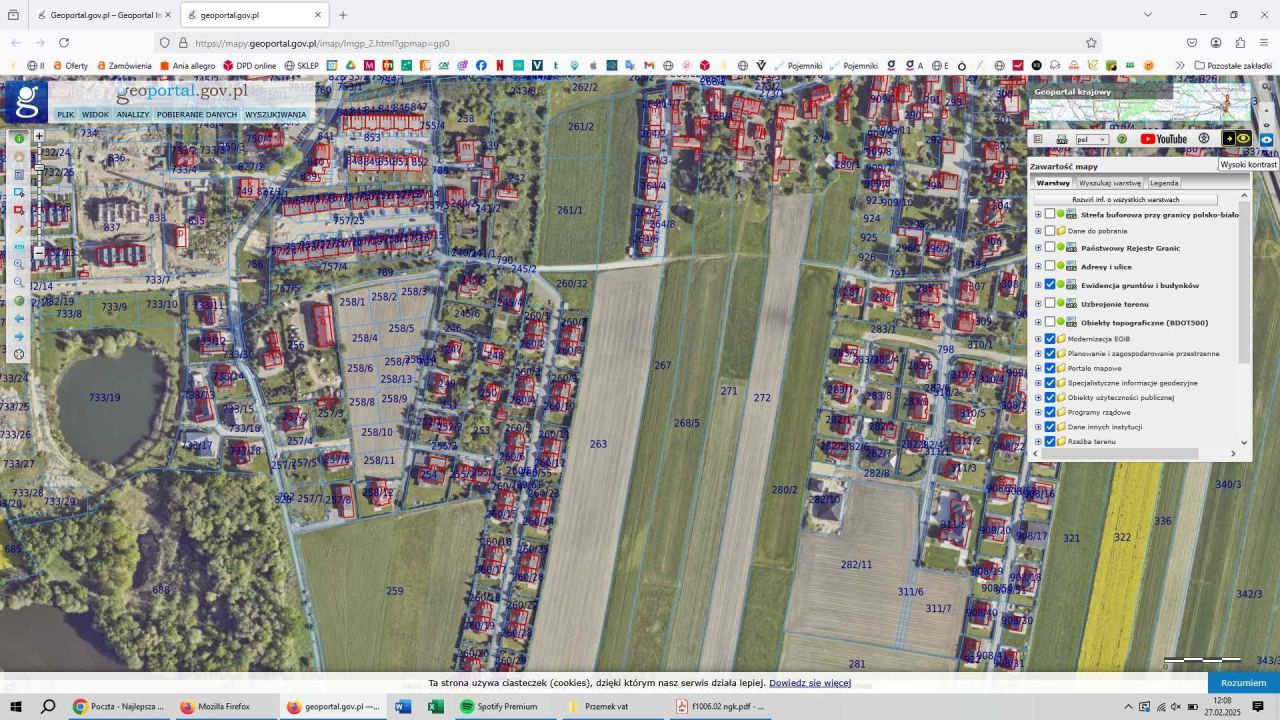
Task: Open the ANALIZY menu
Action: tap(132, 115)
